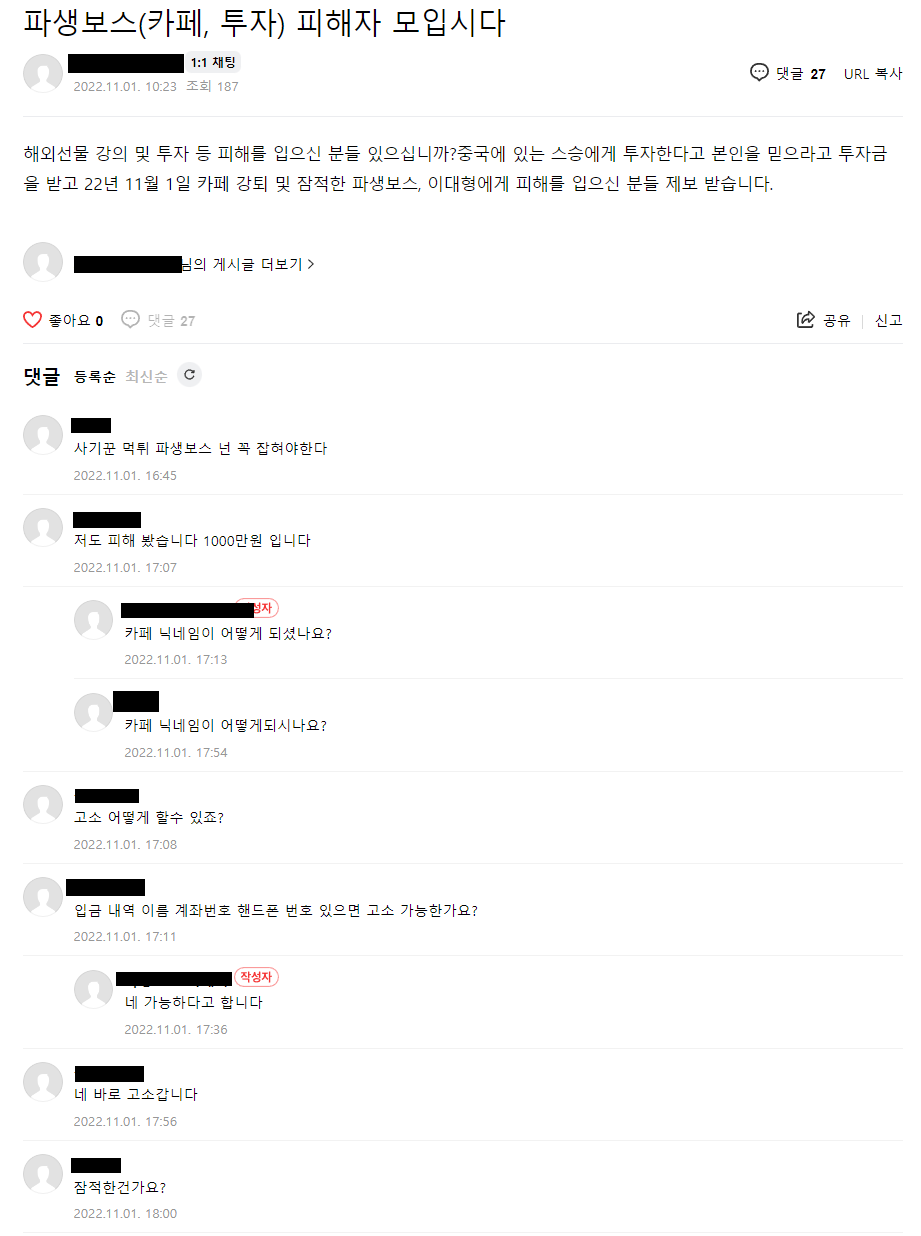
Task: Expand 님의 게시글 더보기 chevron
Action: pos(311,265)
